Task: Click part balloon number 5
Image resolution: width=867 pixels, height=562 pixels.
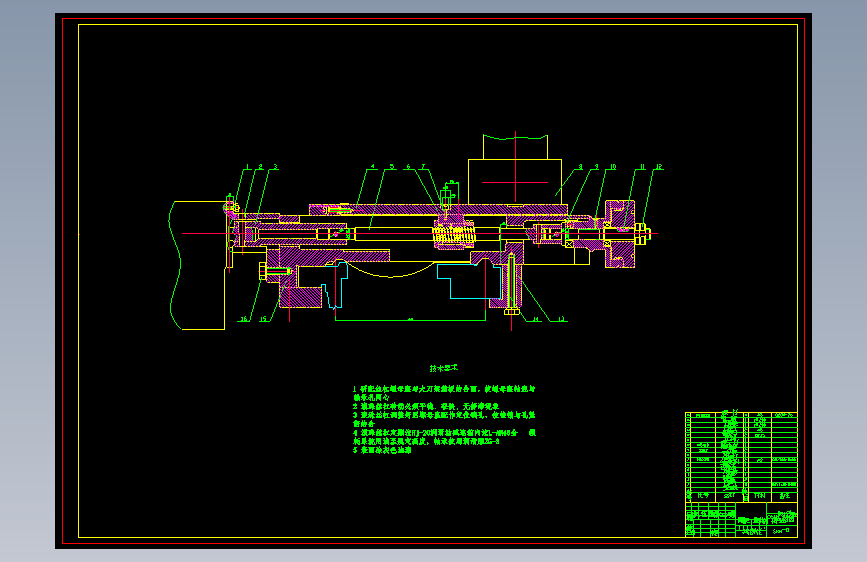Action: 391,166
